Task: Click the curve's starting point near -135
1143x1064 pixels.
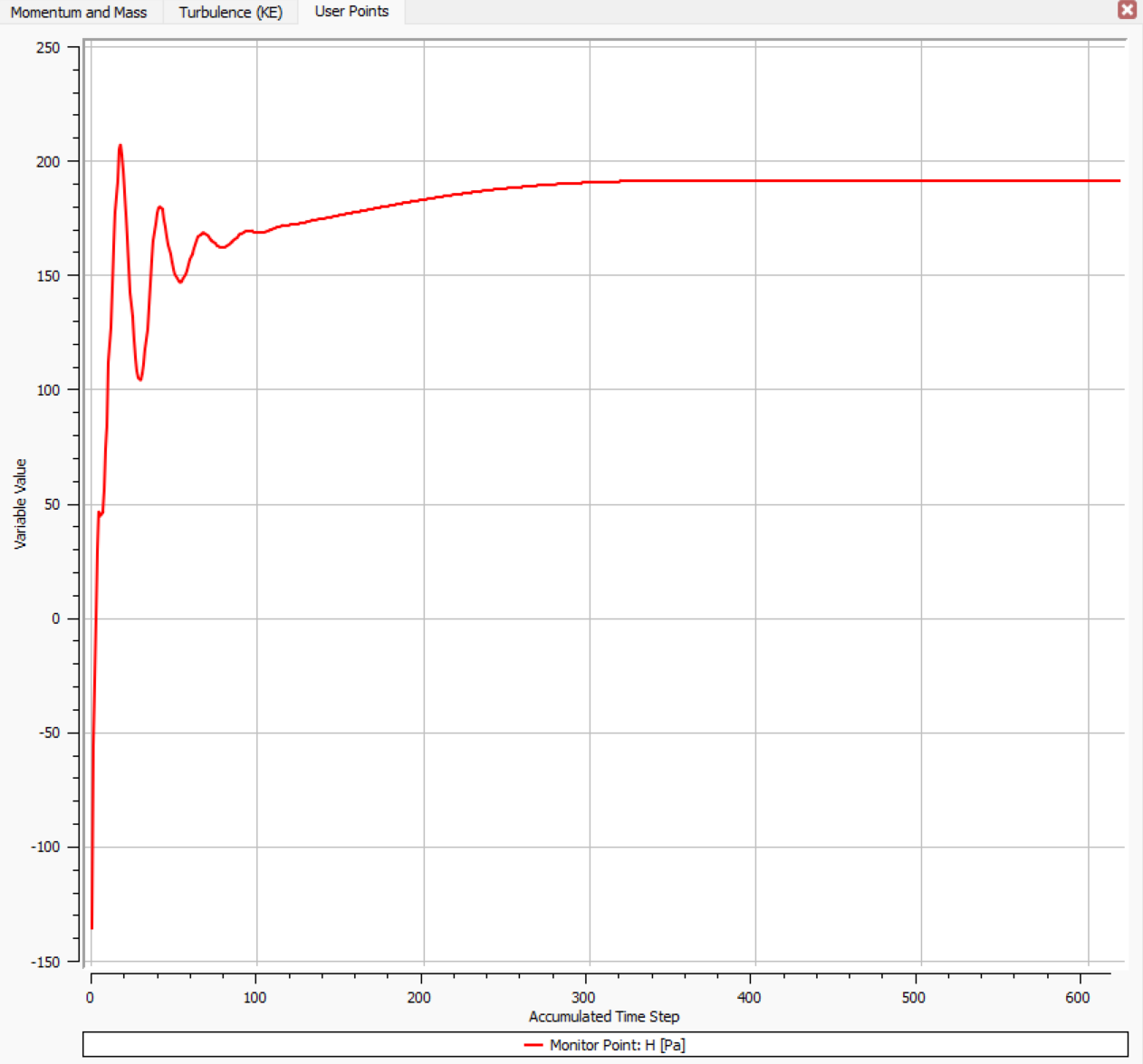Action: coord(91,927)
